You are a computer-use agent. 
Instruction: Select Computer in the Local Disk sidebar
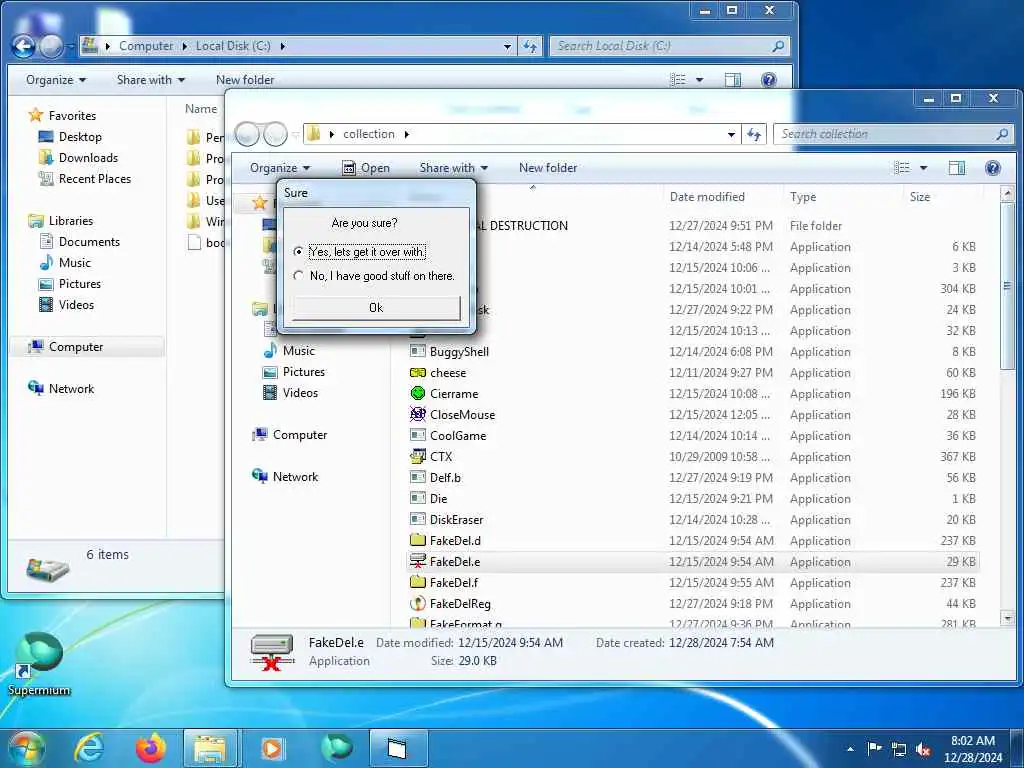(65, 347)
